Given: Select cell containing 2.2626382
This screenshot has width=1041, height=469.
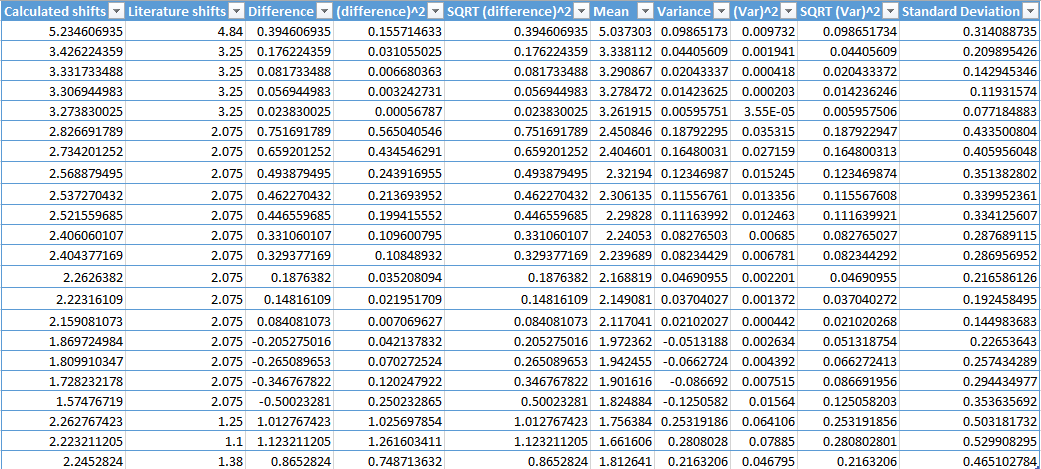Looking at the screenshot, I should (63, 278).
